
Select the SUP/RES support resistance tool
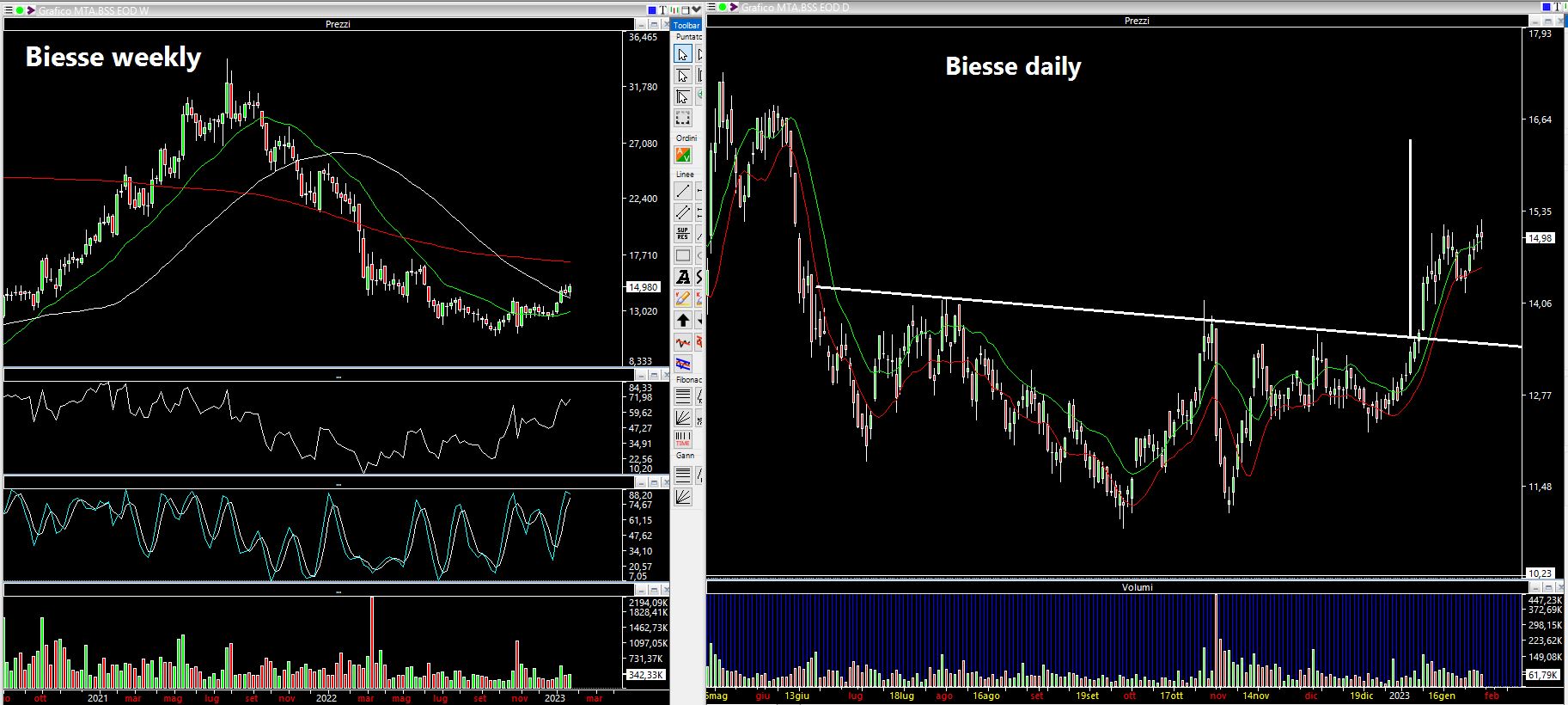click(683, 233)
